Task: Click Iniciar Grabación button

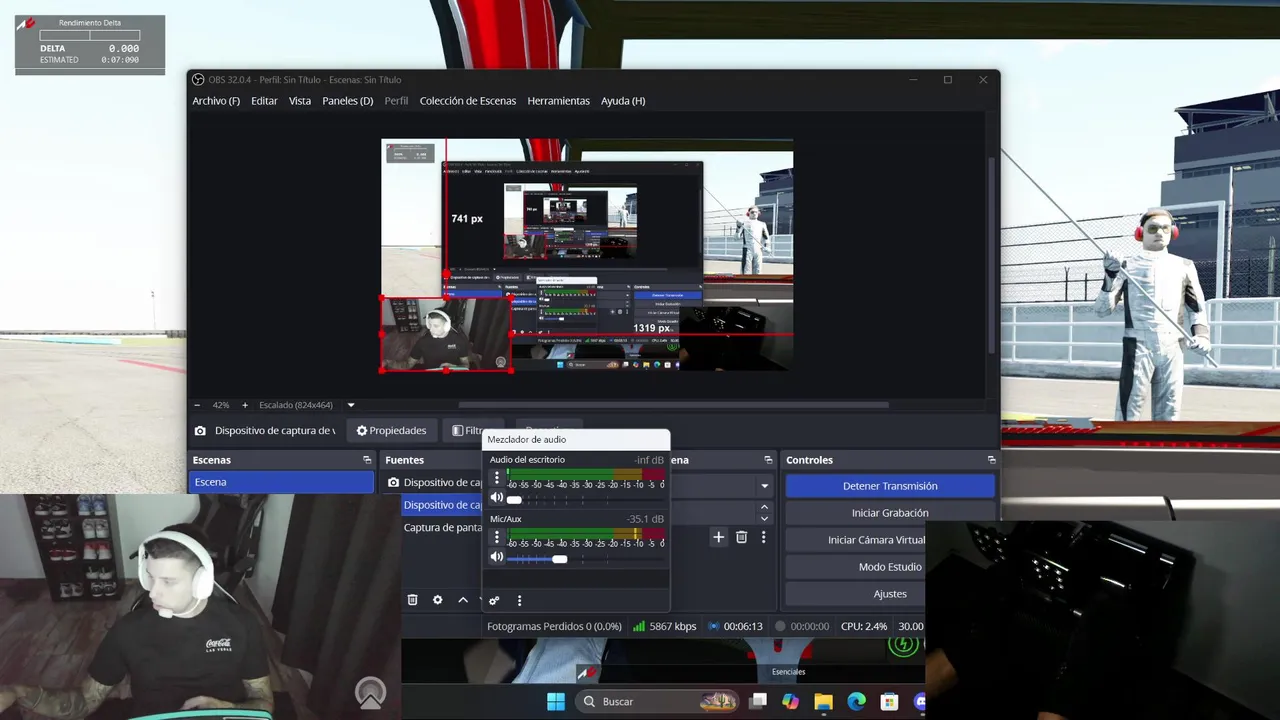Action: coord(890,513)
